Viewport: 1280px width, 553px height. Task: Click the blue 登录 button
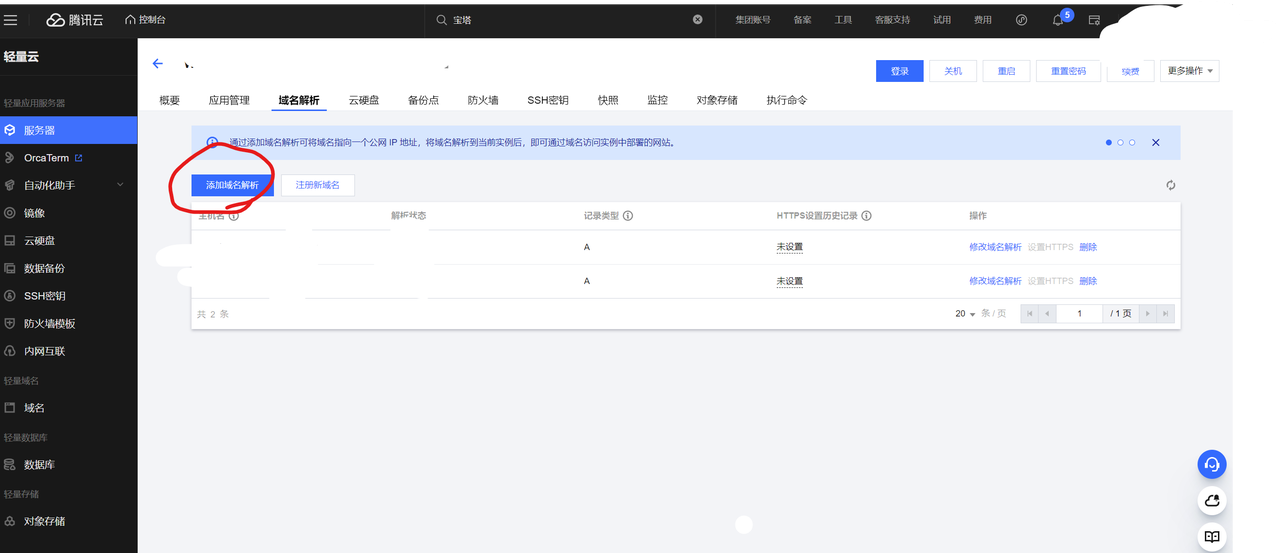point(900,71)
